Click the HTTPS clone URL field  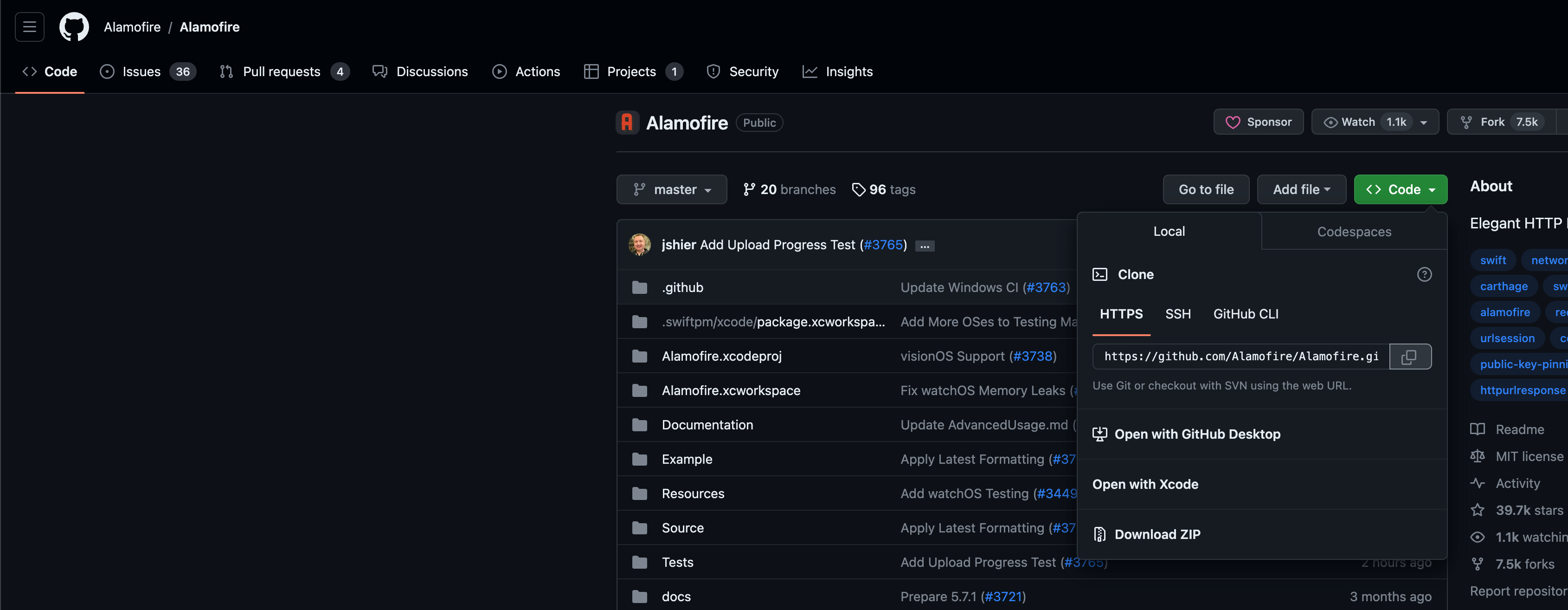coord(1240,357)
